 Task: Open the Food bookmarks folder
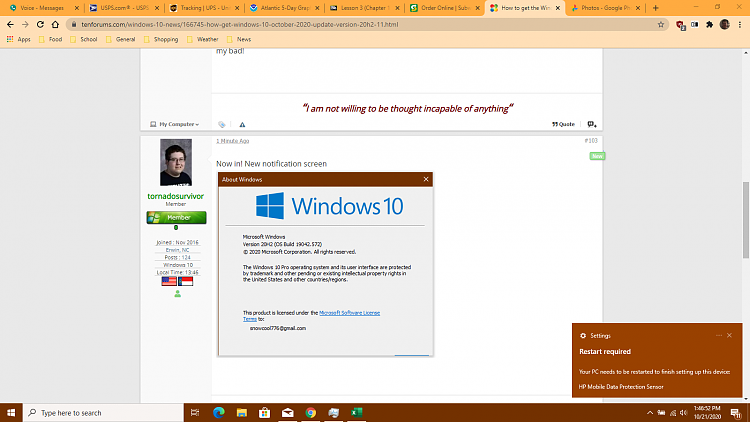51,39
